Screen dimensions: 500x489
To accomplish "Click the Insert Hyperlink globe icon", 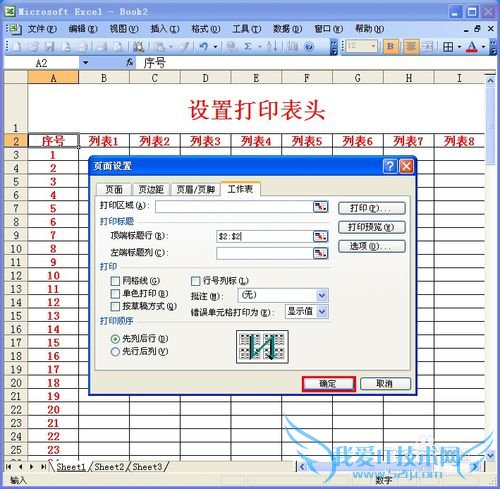I will (231, 47).
